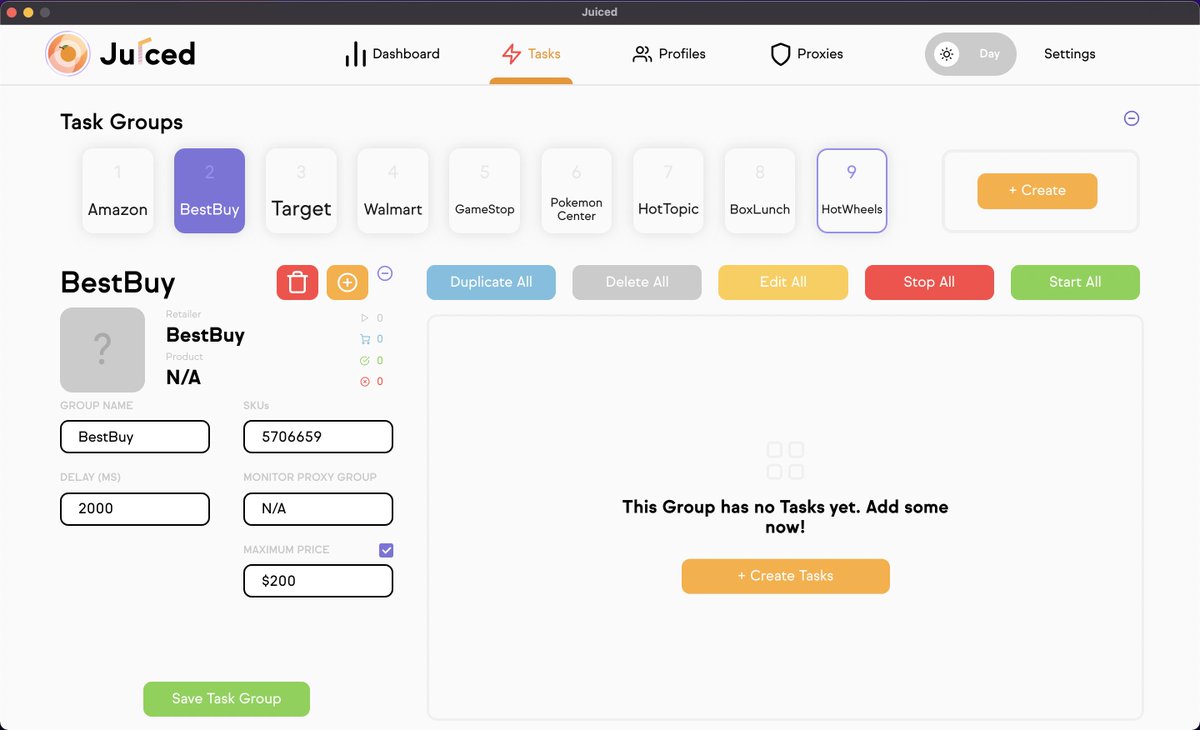Click the Duplicate All button
This screenshot has height=730, width=1200.
coord(491,282)
